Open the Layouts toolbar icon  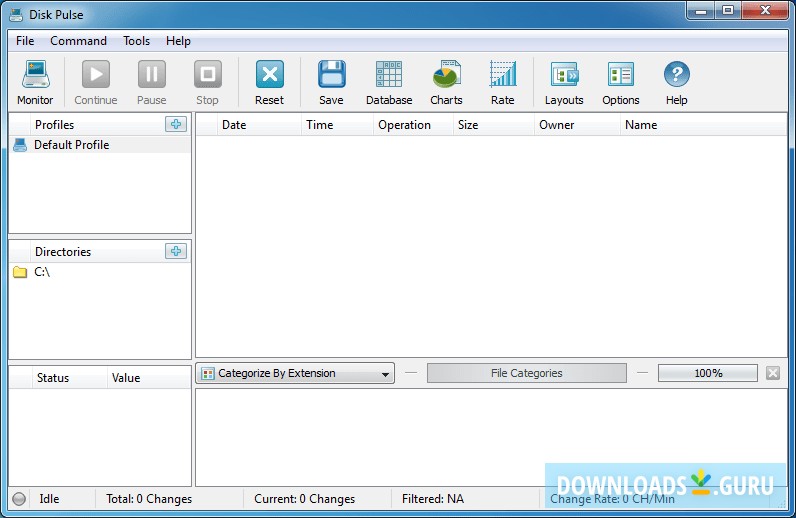point(564,76)
